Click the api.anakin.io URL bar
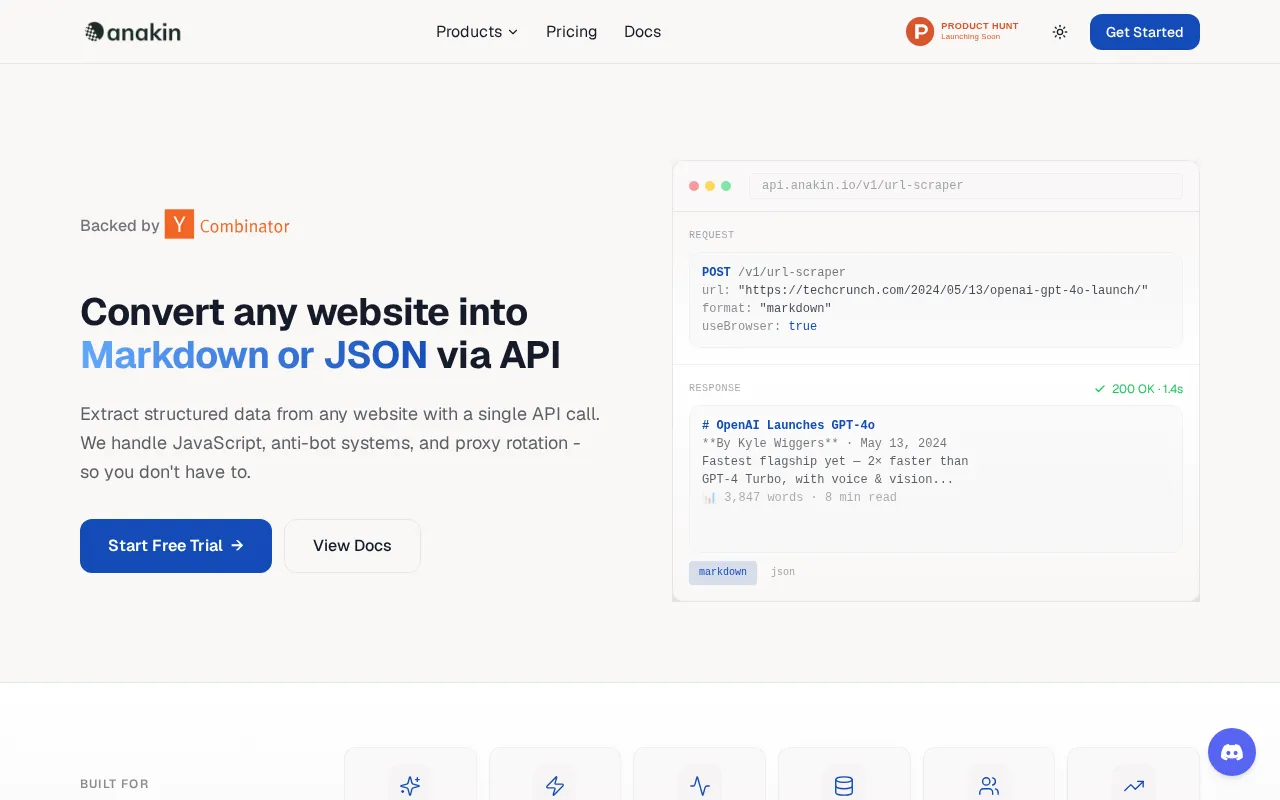 pos(966,186)
